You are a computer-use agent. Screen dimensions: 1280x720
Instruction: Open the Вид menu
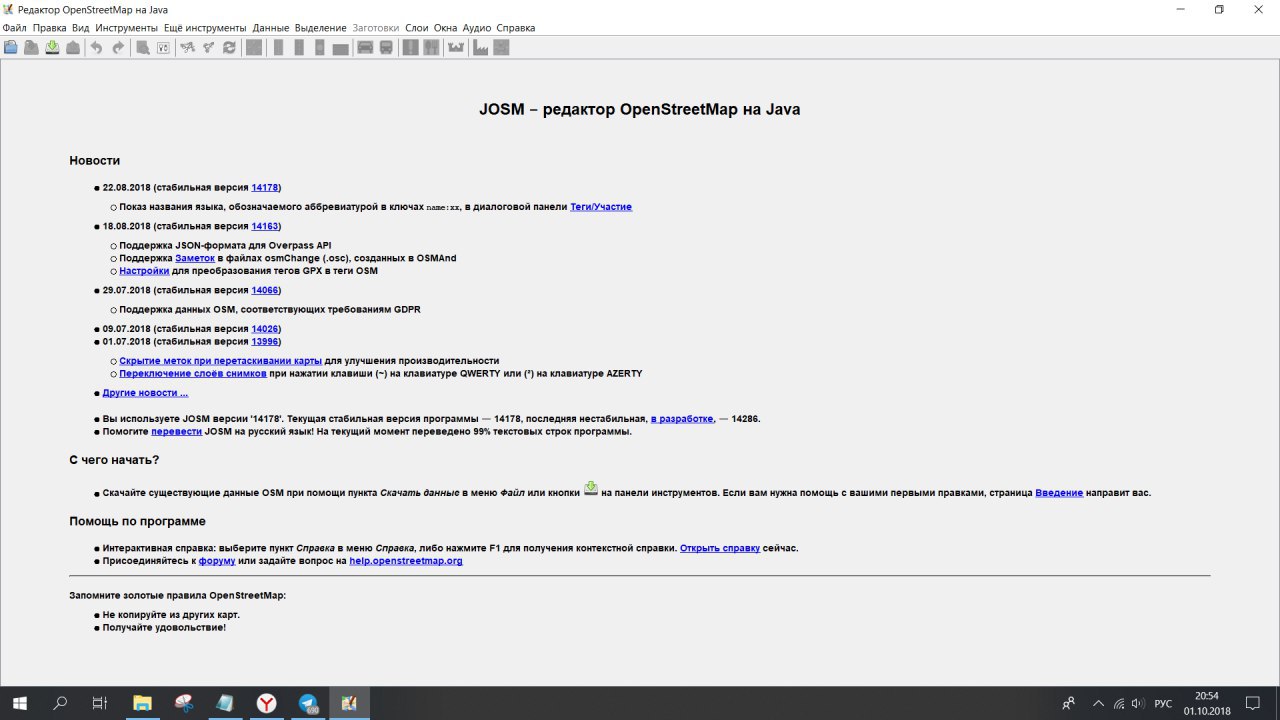pos(81,28)
